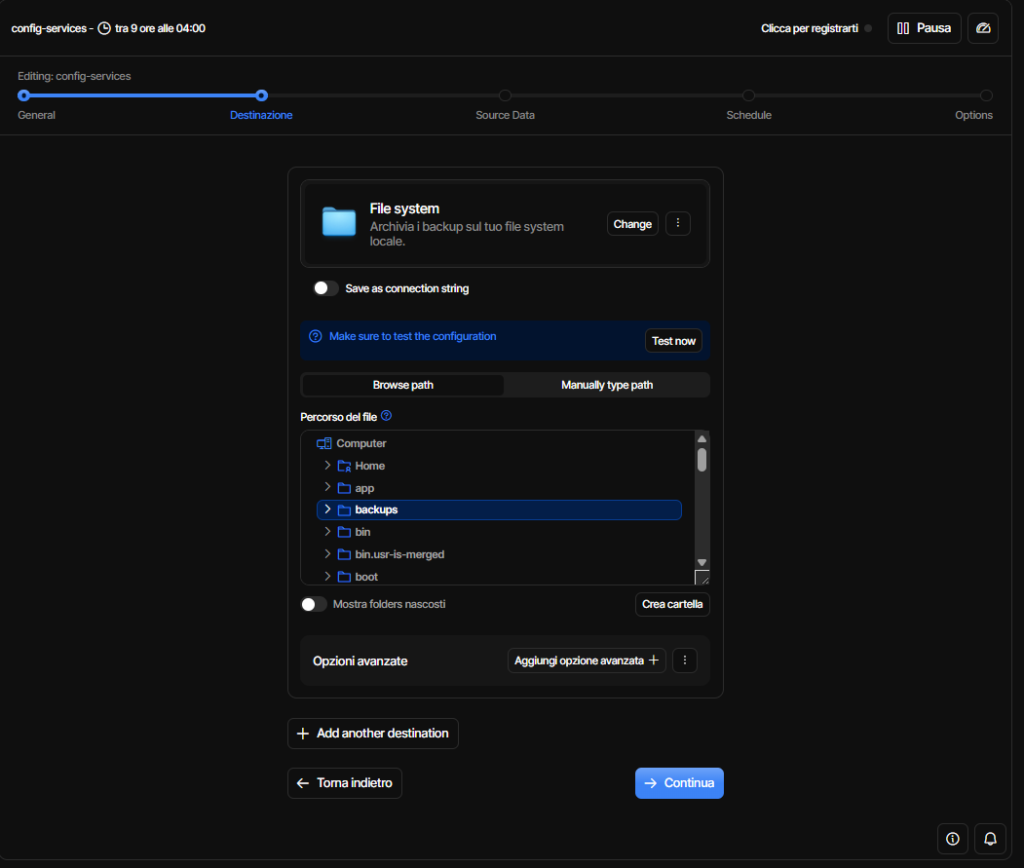Select the boot folder row
Image resolution: width=1024 pixels, height=868 pixels.
(x=499, y=576)
